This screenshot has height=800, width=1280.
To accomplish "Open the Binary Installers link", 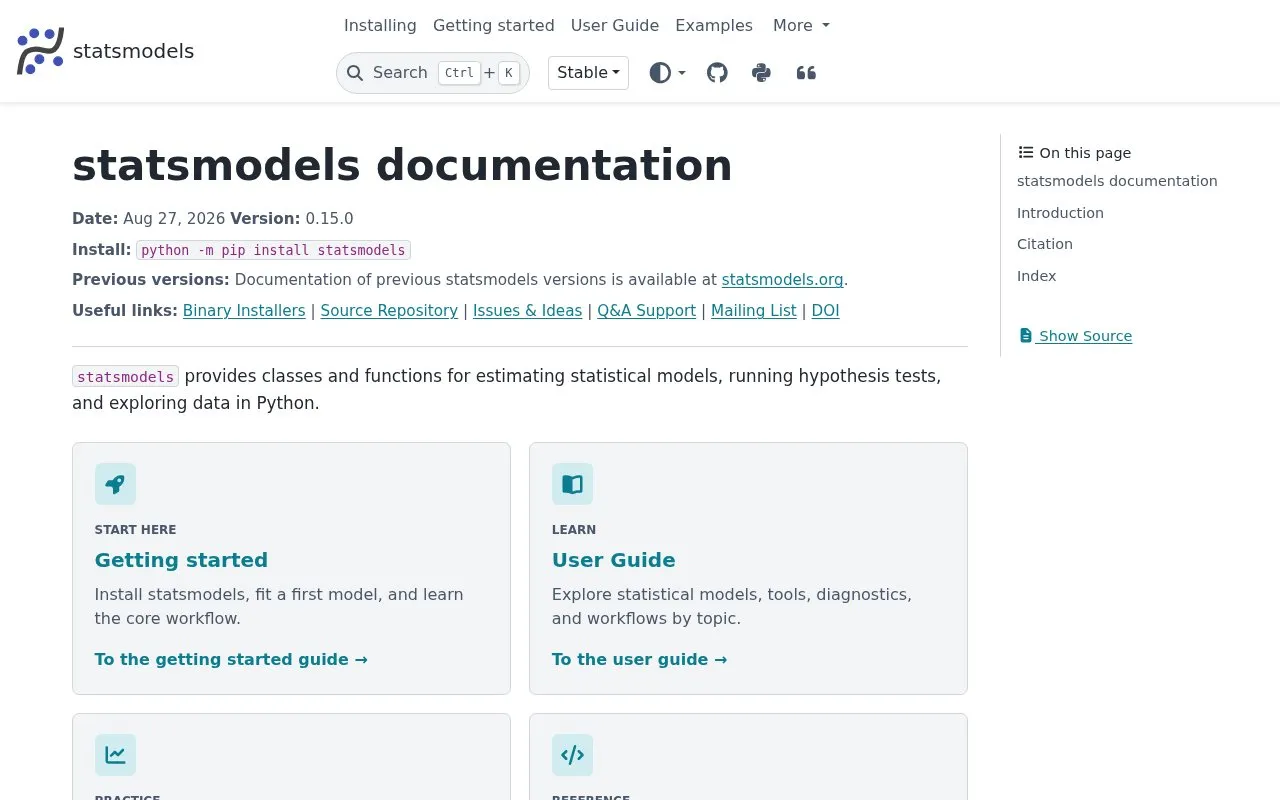I will pyautogui.click(x=244, y=311).
